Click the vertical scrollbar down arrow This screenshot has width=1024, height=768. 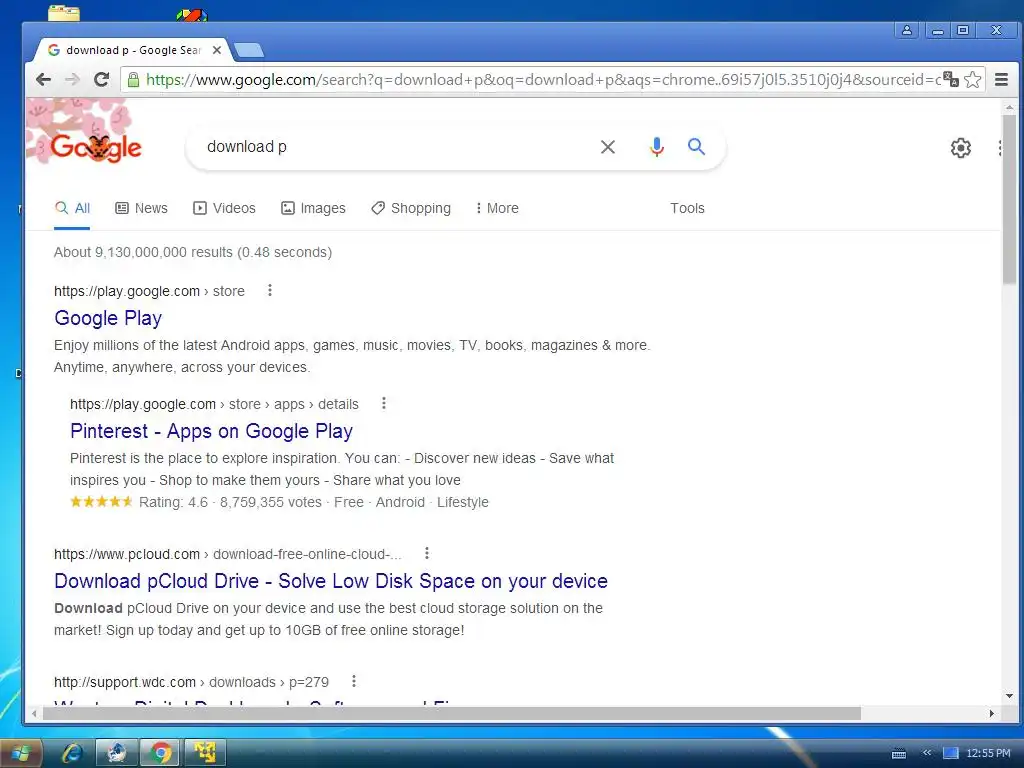click(x=1010, y=696)
